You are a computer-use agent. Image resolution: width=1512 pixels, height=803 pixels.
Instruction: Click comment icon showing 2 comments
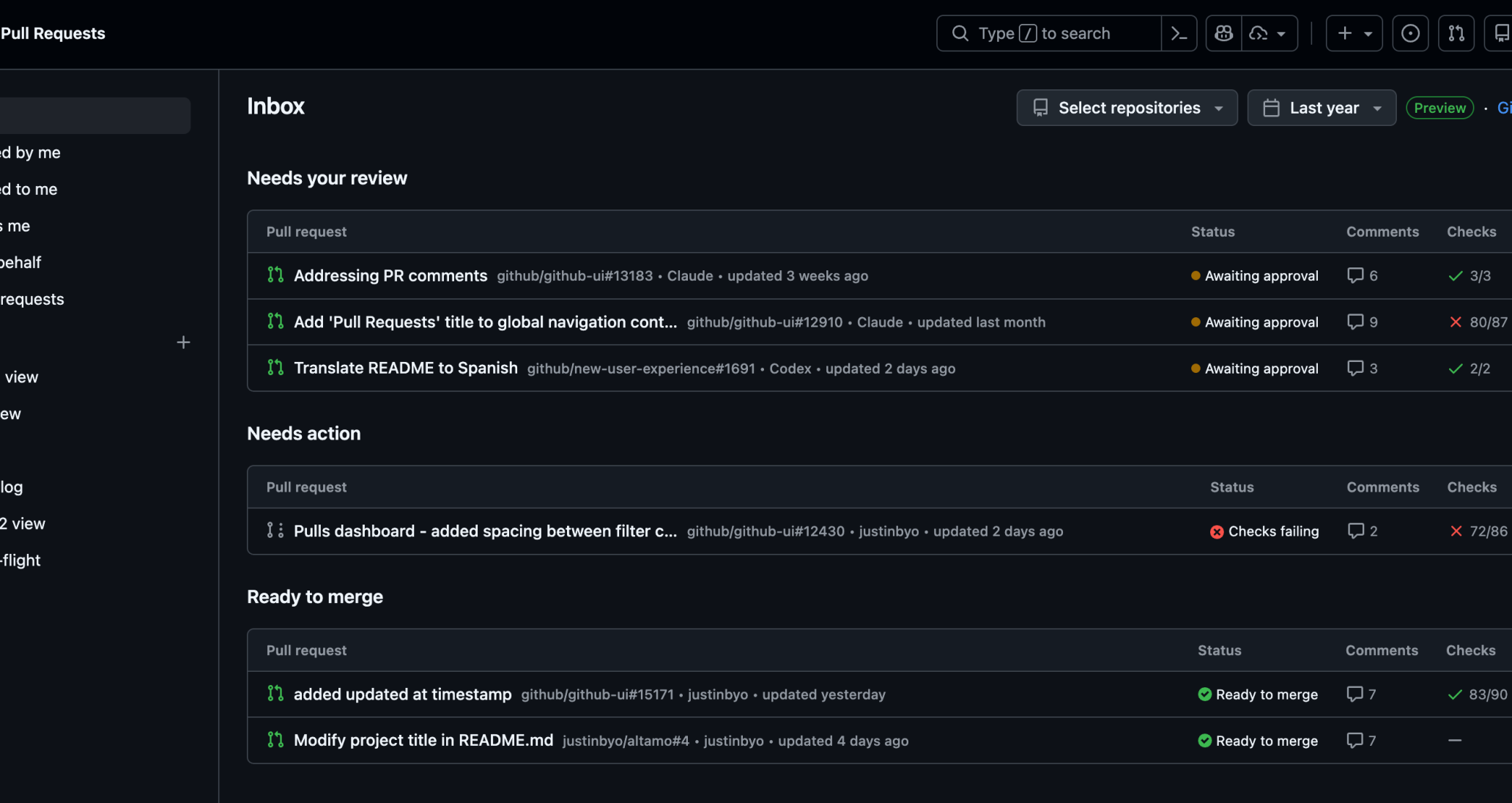point(1355,531)
